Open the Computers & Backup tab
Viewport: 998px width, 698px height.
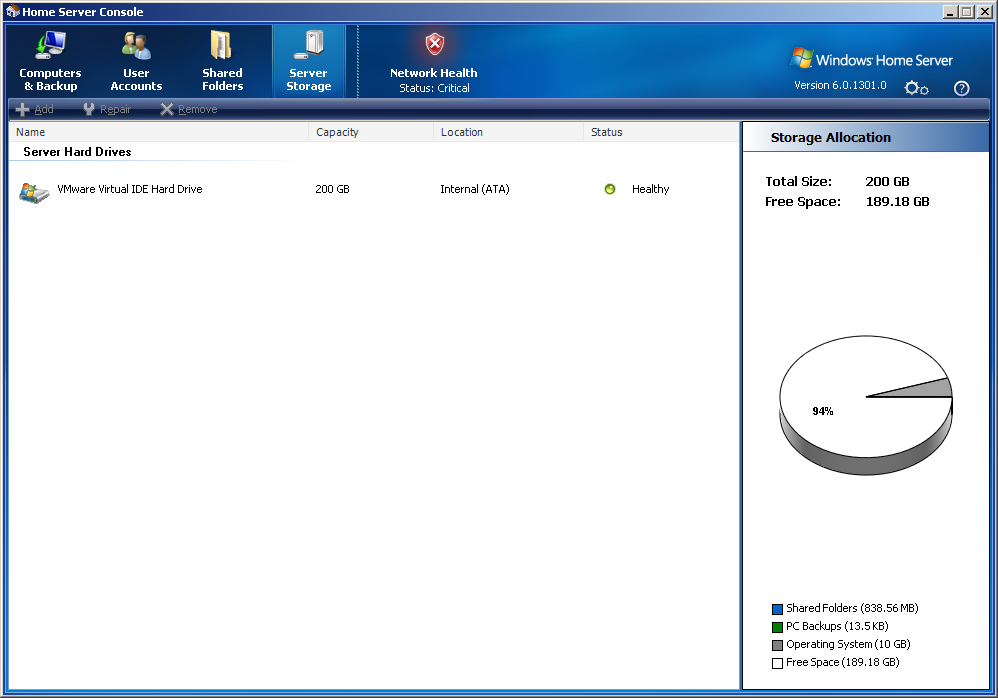coord(50,62)
